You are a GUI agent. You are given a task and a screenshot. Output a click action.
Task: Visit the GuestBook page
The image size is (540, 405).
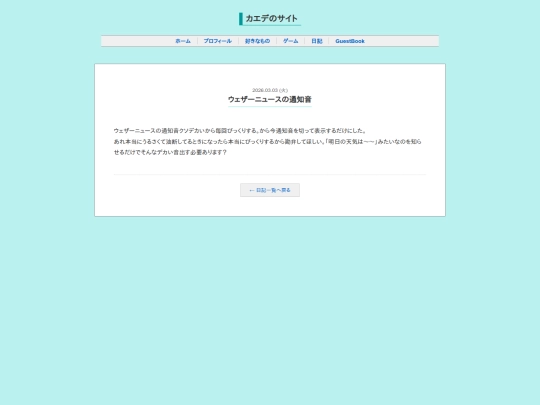[350, 41]
